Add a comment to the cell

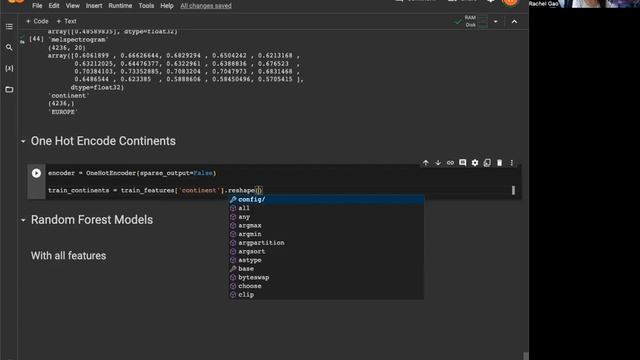pos(462,163)
